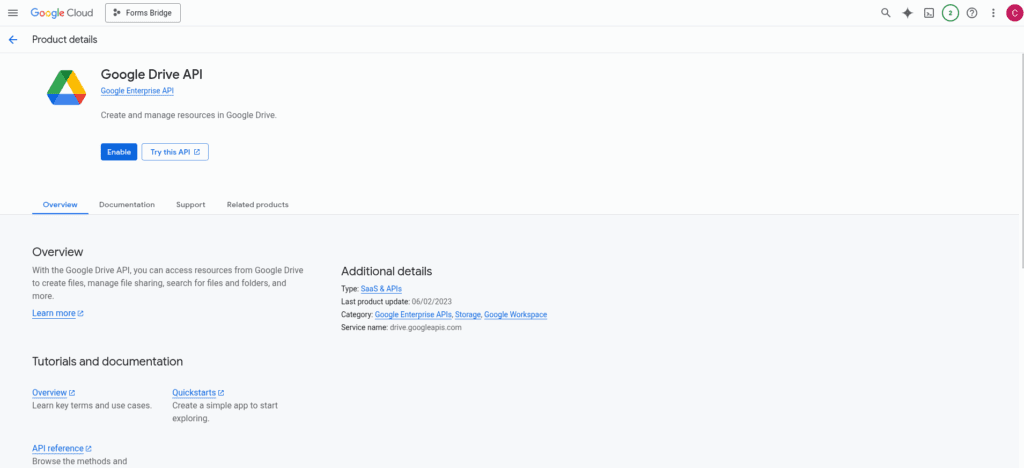Open the three-dot settings menu

tap(993, 13)
